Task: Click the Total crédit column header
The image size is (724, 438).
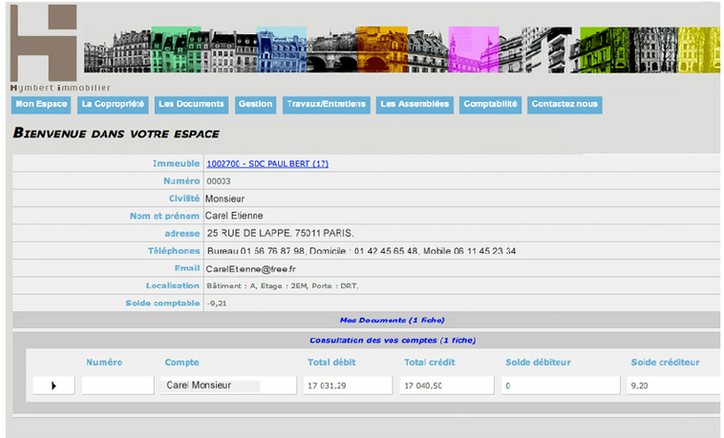Action: click(x=429, y=362)
